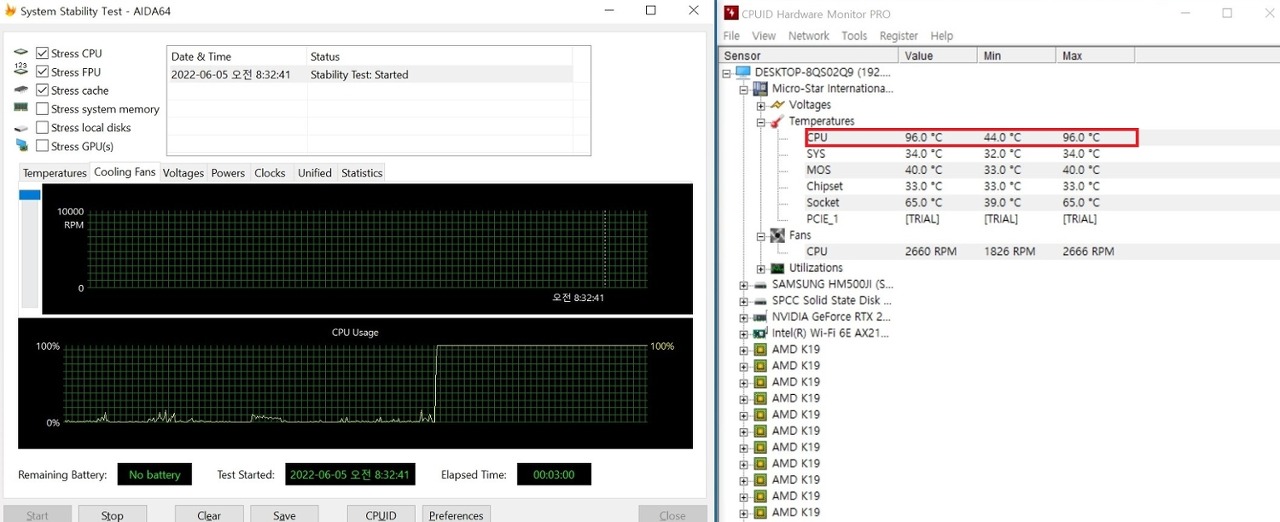Open AIDA64 Preferences
The width and height of the screenshot is (1280, 522).
tap(456, 515)
